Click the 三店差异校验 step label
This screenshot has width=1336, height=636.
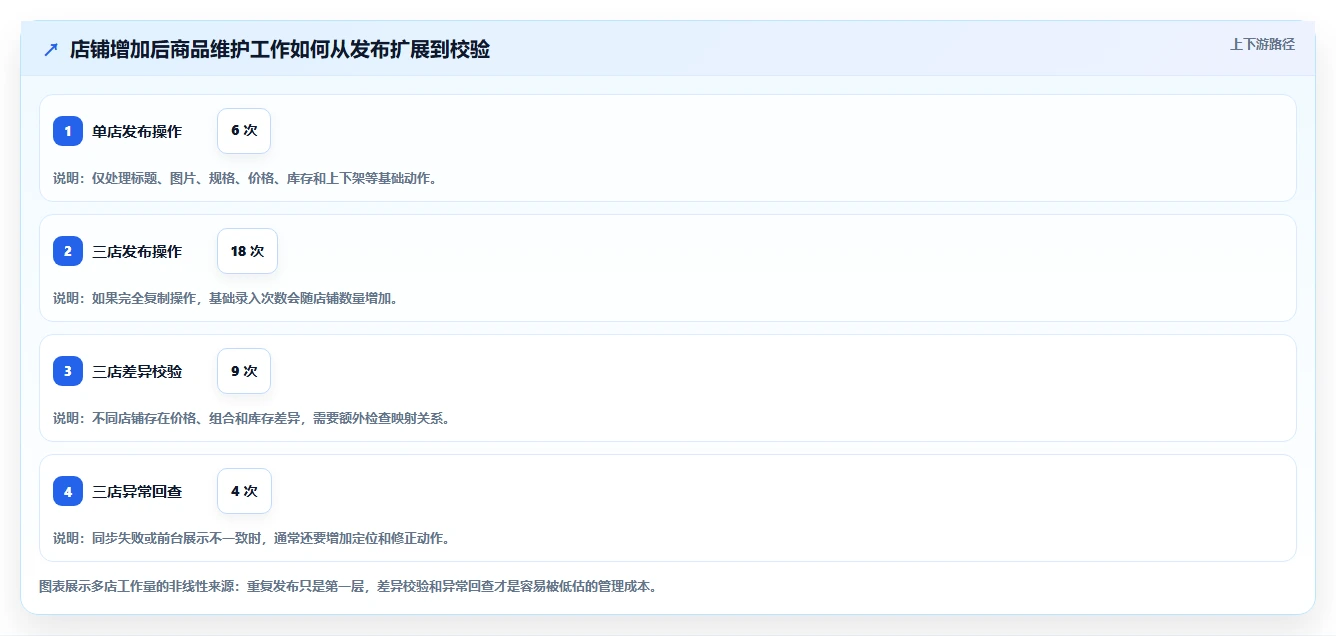(137, 371)
